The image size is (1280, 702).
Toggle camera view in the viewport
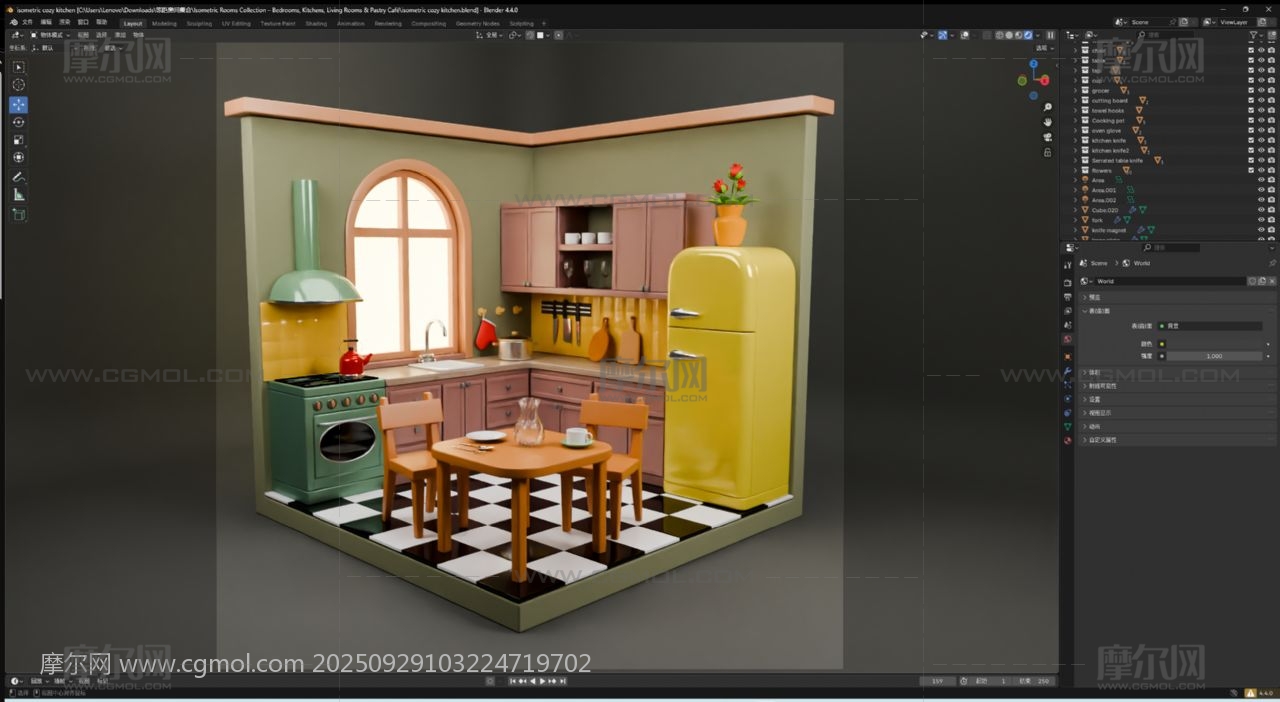1047,137
